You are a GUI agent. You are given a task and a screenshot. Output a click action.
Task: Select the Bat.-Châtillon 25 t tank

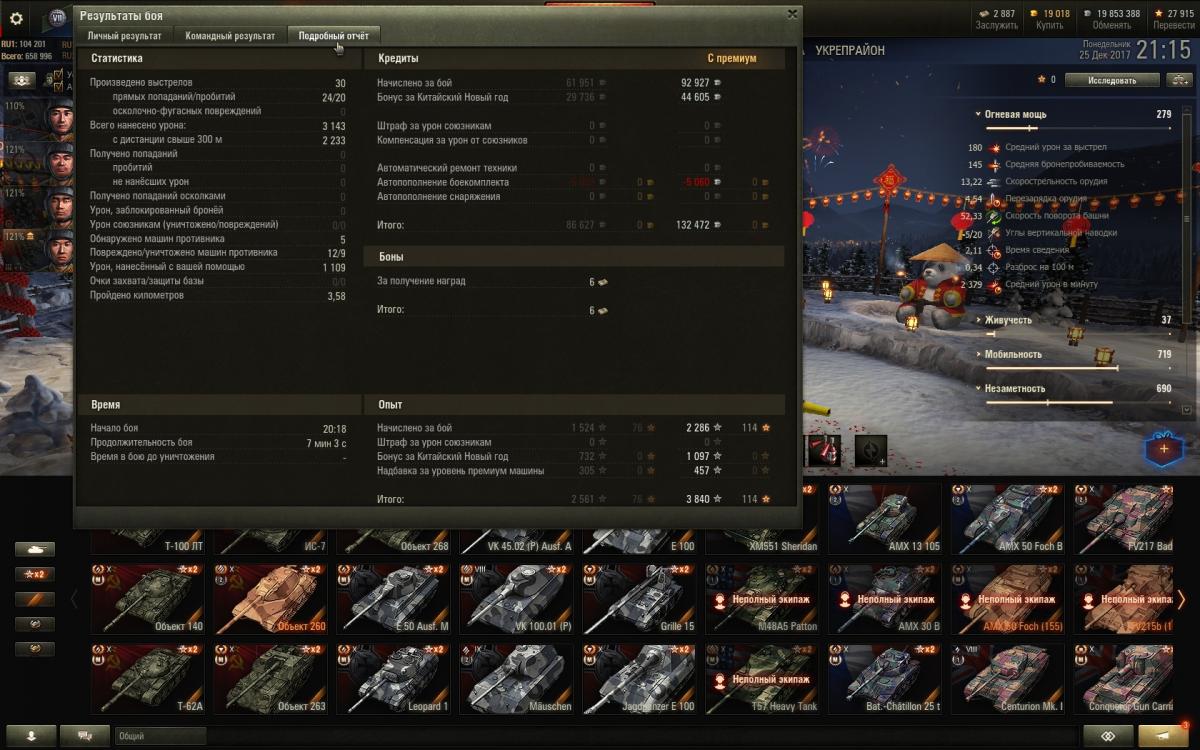coord(886,678)
